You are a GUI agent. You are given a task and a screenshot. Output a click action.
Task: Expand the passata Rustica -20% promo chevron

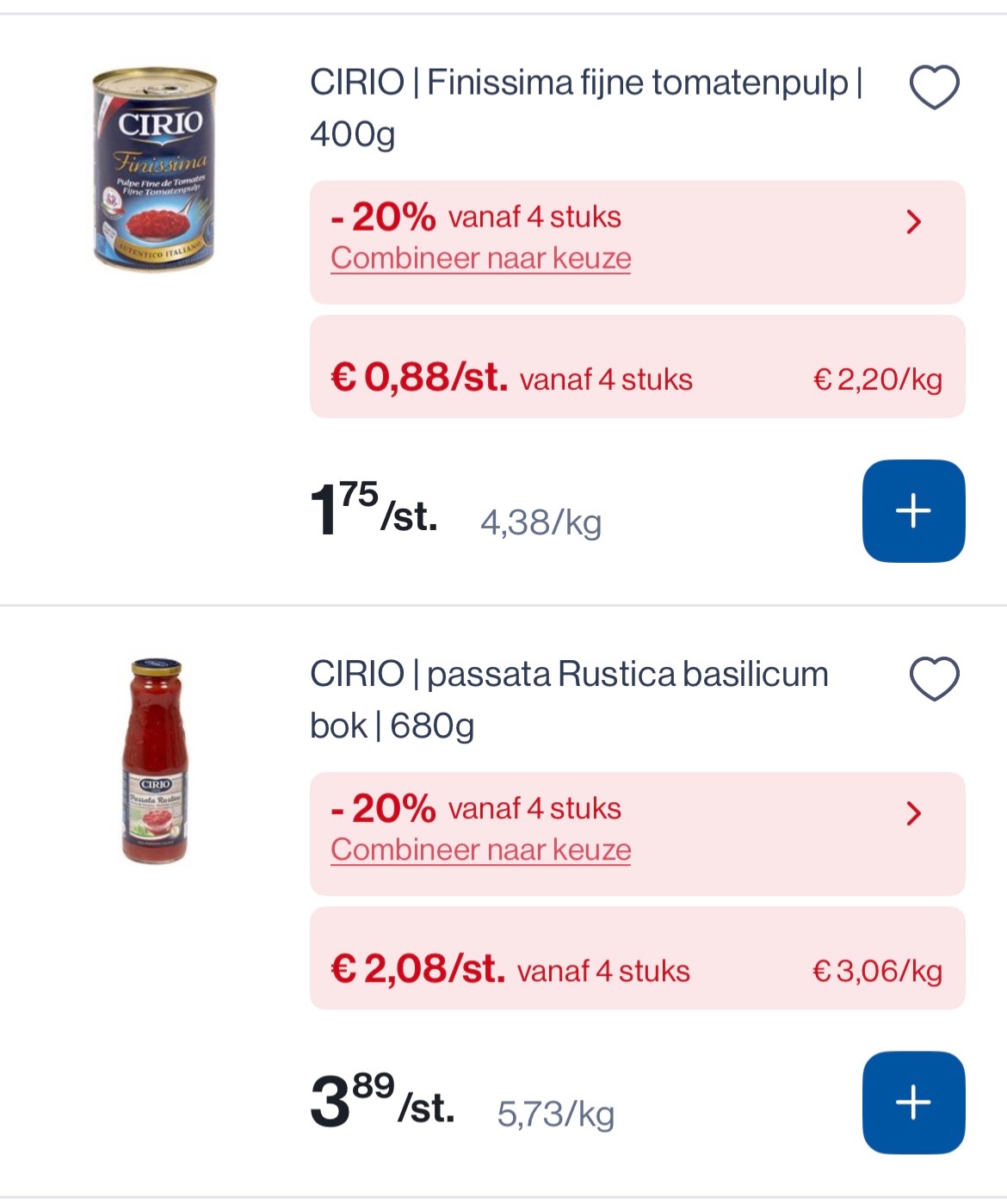[x=914, y=813]
